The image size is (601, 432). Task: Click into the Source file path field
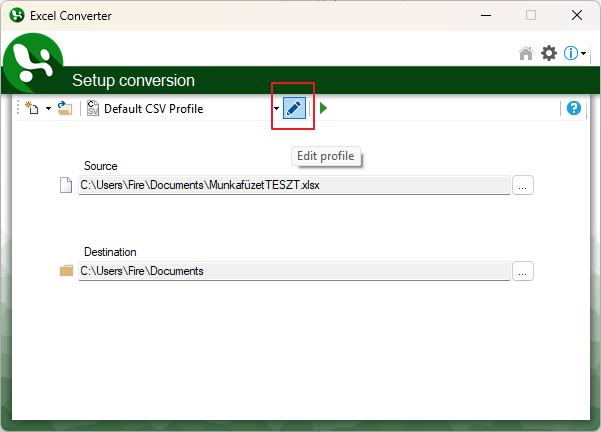pyautogui.click(x=294, y=185)
